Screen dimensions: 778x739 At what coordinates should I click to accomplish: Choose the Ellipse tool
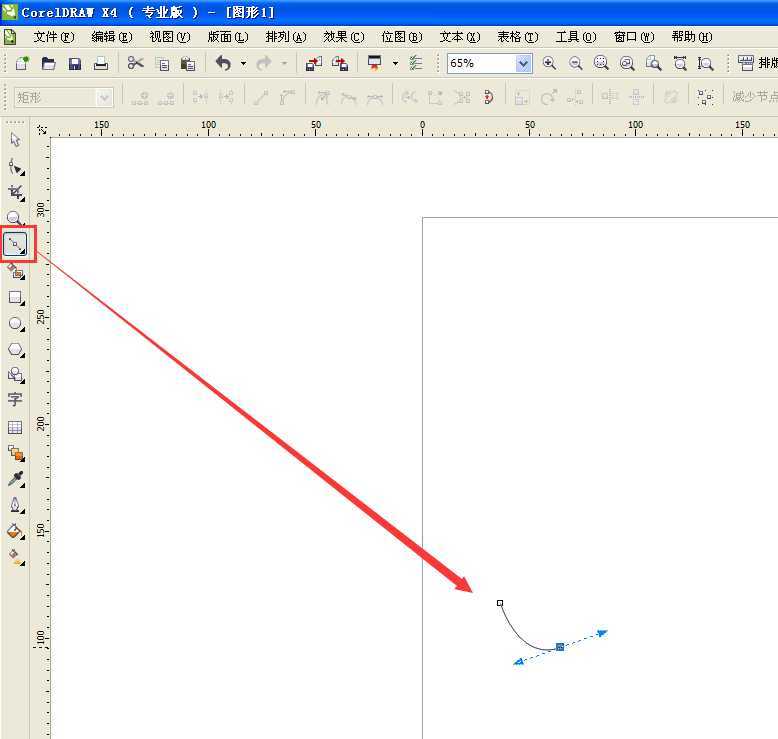coord(15,324)
